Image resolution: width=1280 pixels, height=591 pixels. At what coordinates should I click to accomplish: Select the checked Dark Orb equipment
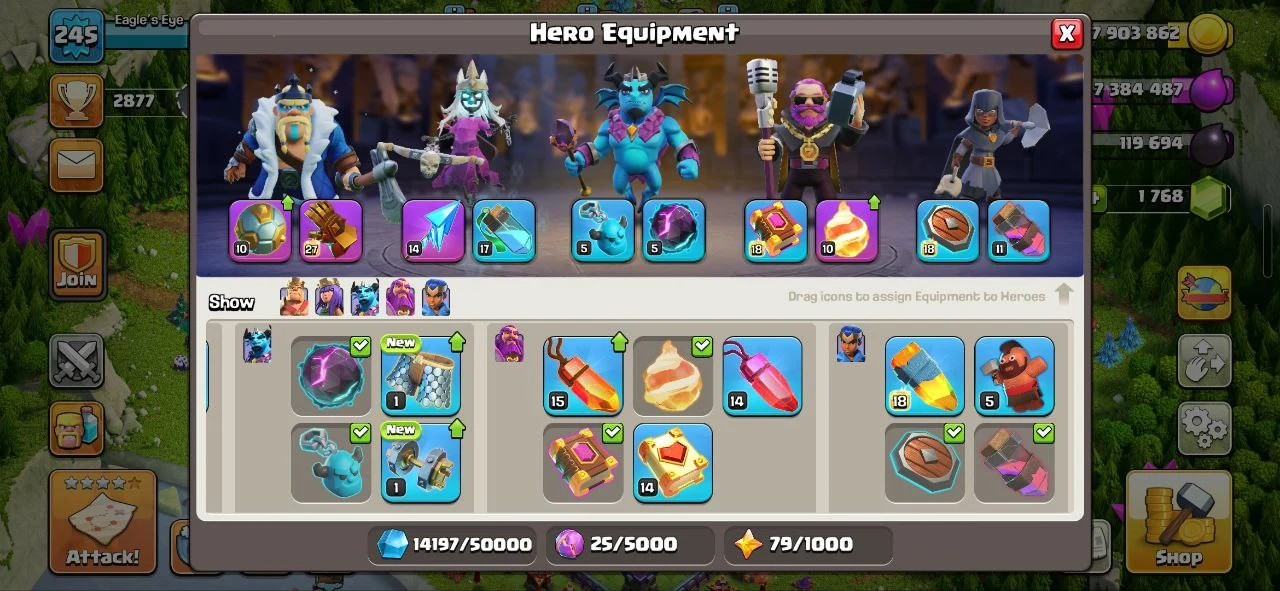[331, 376]
